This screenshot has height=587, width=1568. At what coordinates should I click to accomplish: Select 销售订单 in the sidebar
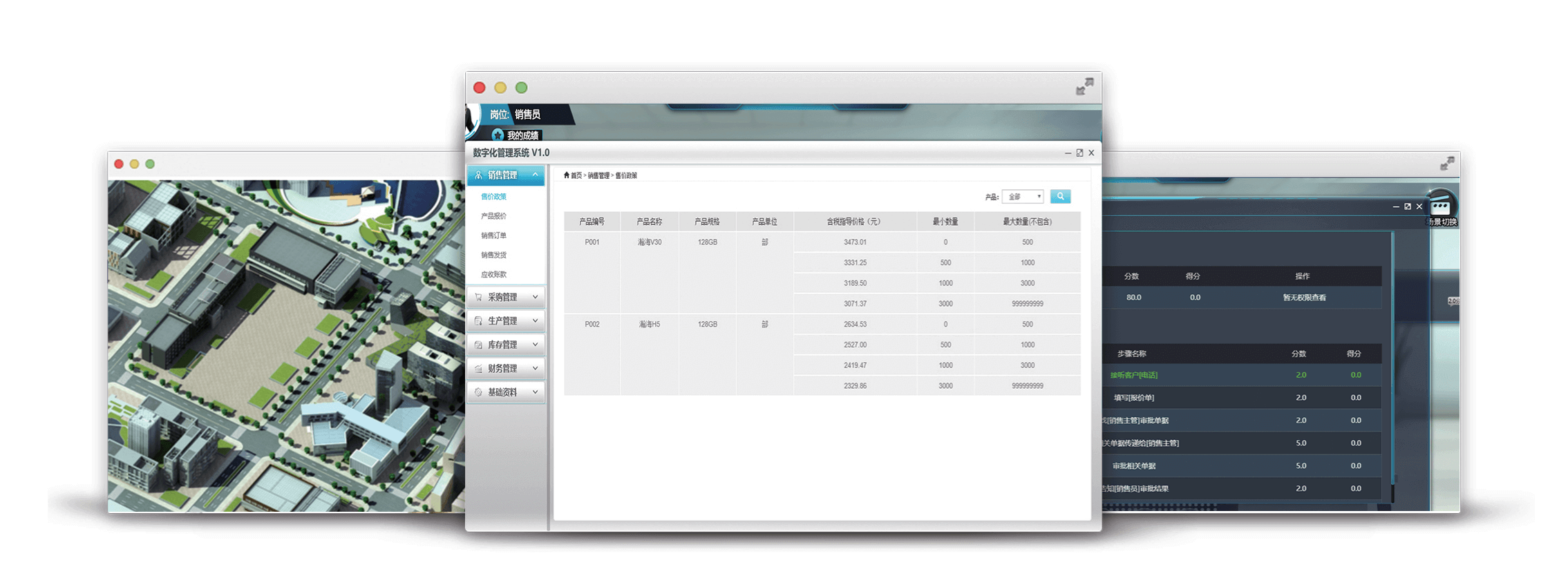tap(493, 235)
